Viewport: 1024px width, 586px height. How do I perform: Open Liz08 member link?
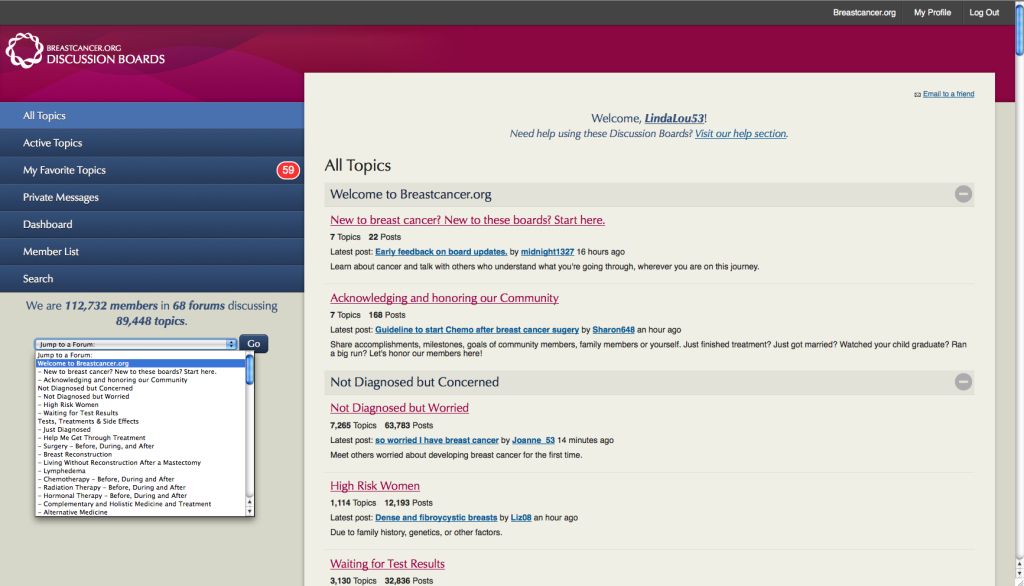pos(520,517)
